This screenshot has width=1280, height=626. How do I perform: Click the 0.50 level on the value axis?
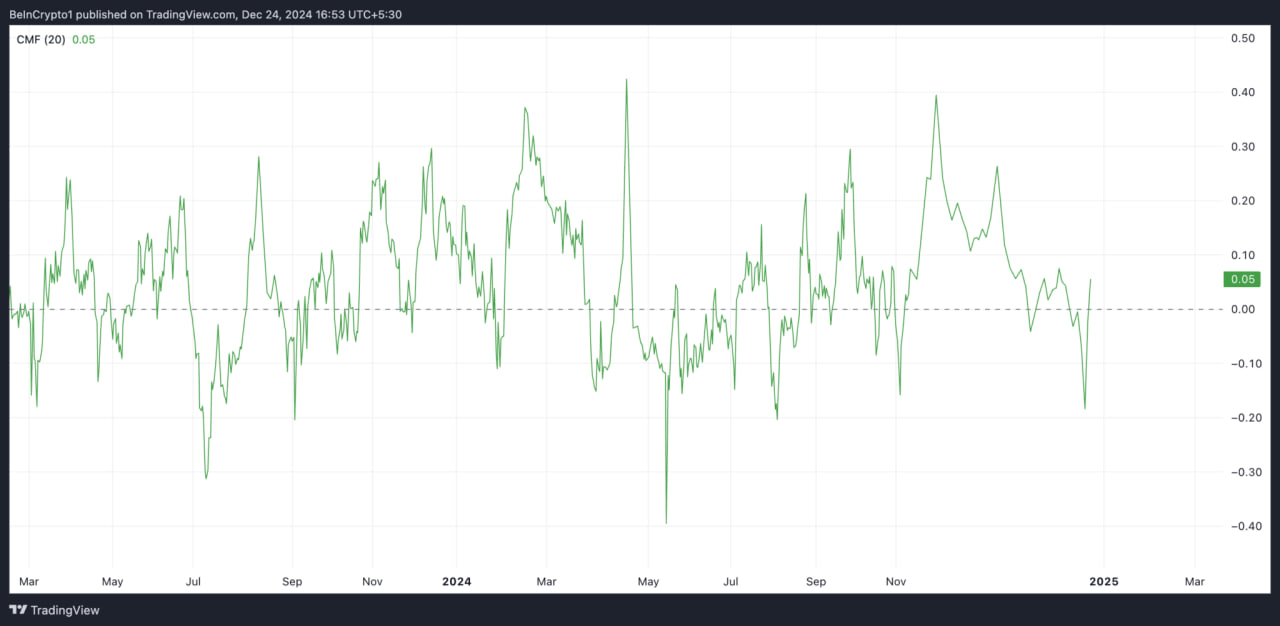[1242, 38]
